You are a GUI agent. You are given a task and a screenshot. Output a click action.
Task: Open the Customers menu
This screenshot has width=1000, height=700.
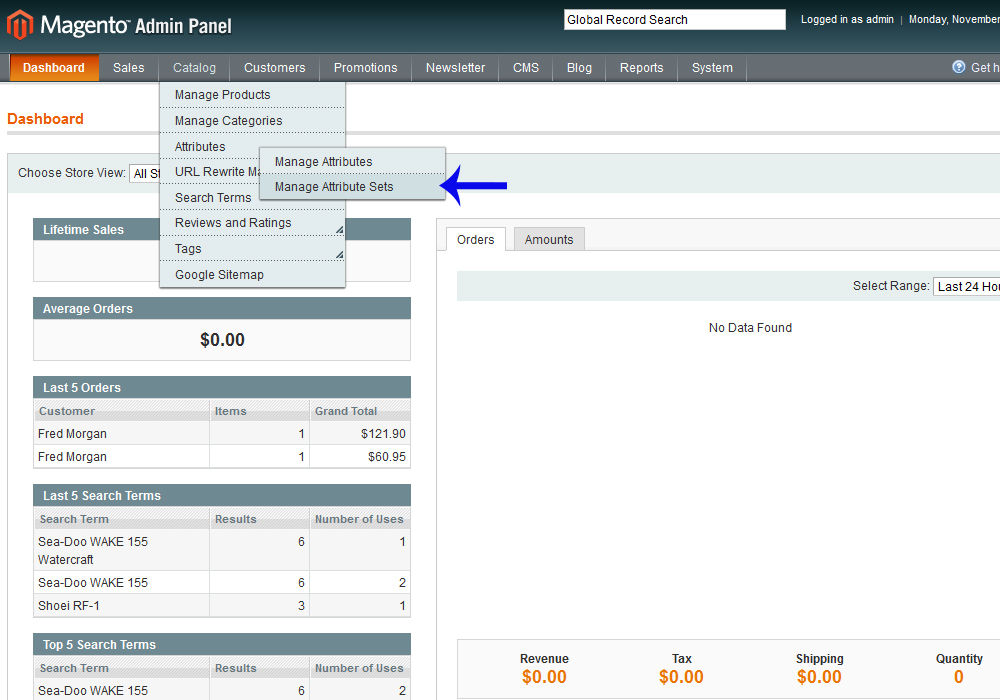tap(274, 68)
